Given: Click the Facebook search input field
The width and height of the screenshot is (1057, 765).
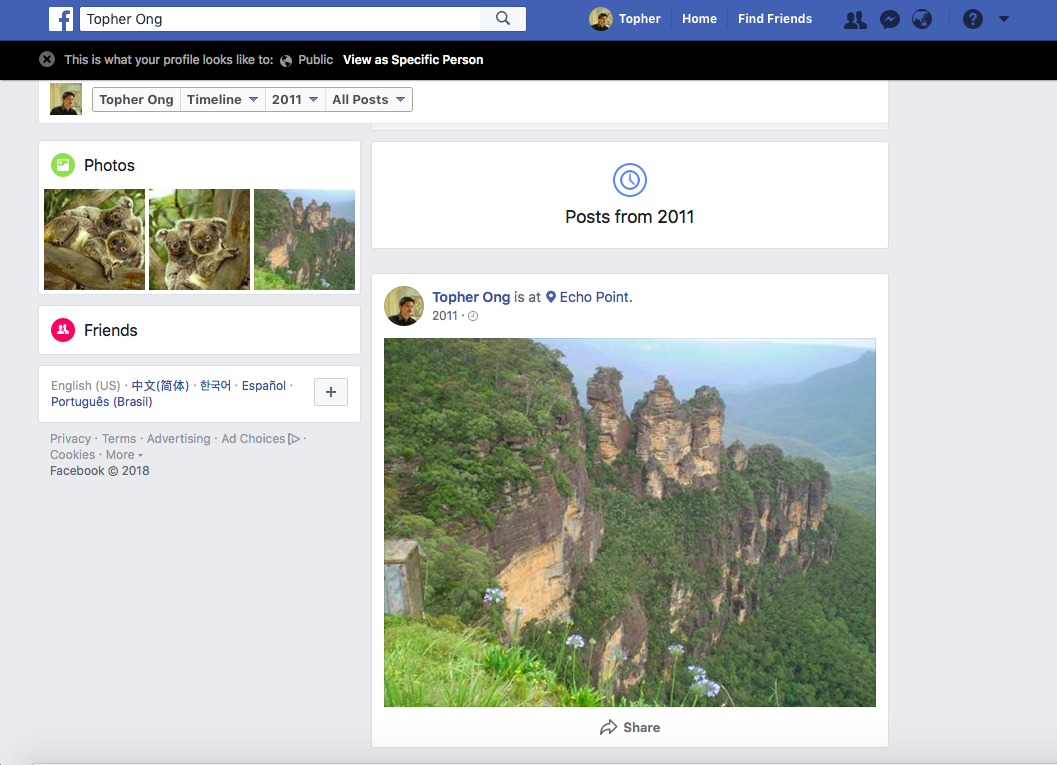Looking at the screenshot, I should pos(280,19).
